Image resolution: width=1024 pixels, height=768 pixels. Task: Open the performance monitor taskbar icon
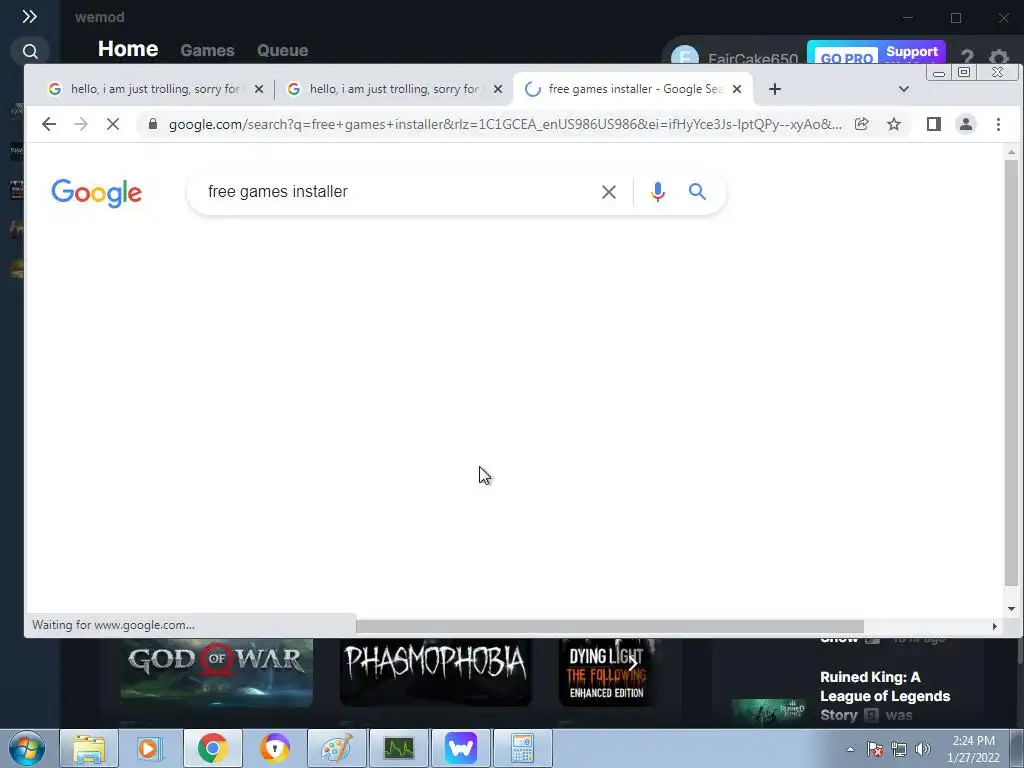coord(399,748)
